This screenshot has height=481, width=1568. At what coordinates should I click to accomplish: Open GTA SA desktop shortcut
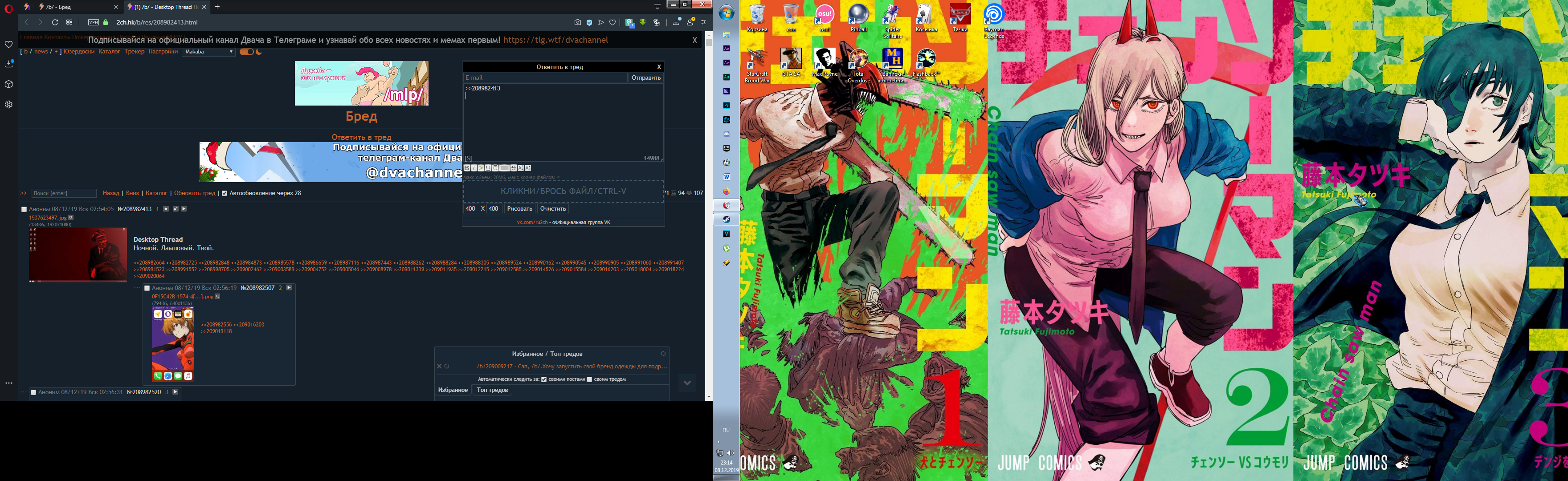point(791,63)
